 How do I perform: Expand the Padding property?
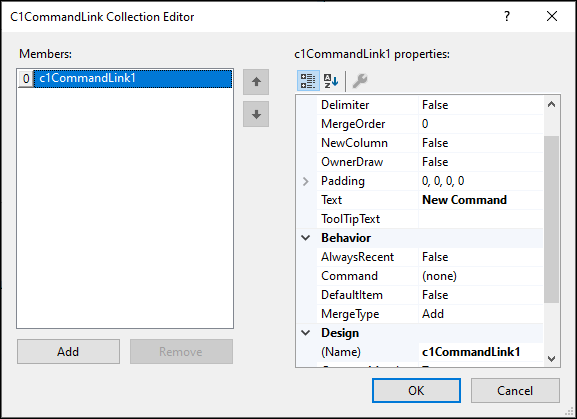pyautogui.click(x=306, y=181)
